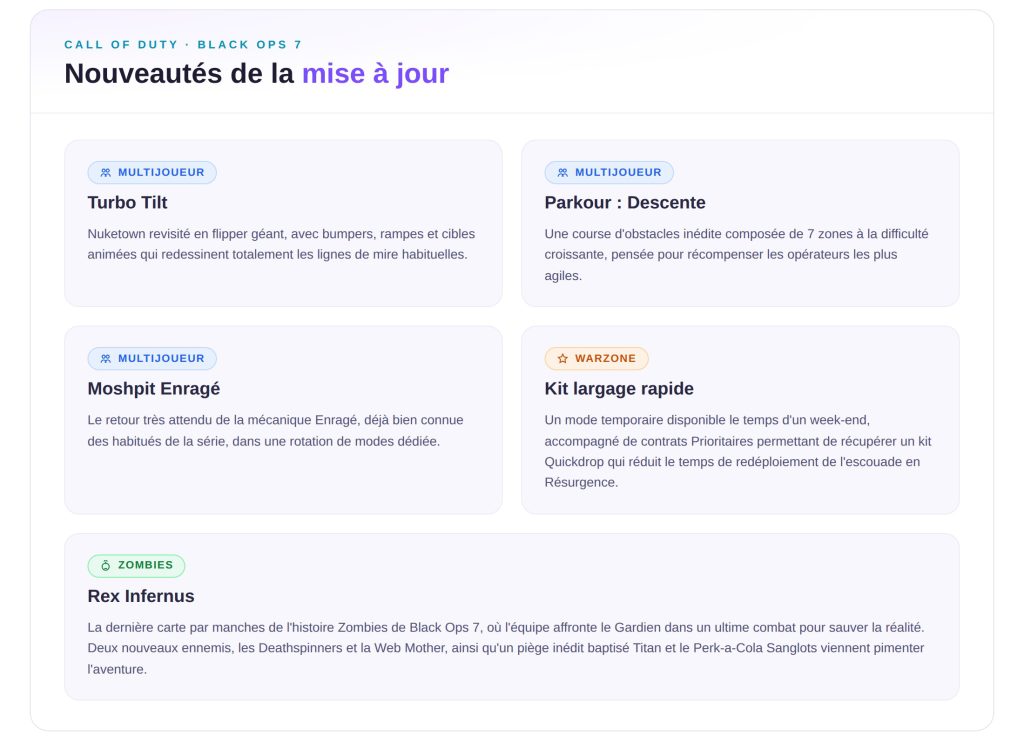Viewport: 1024px width, 742px height.
Task: Click the 'Le retour très attendu' description
Action: 276,430
